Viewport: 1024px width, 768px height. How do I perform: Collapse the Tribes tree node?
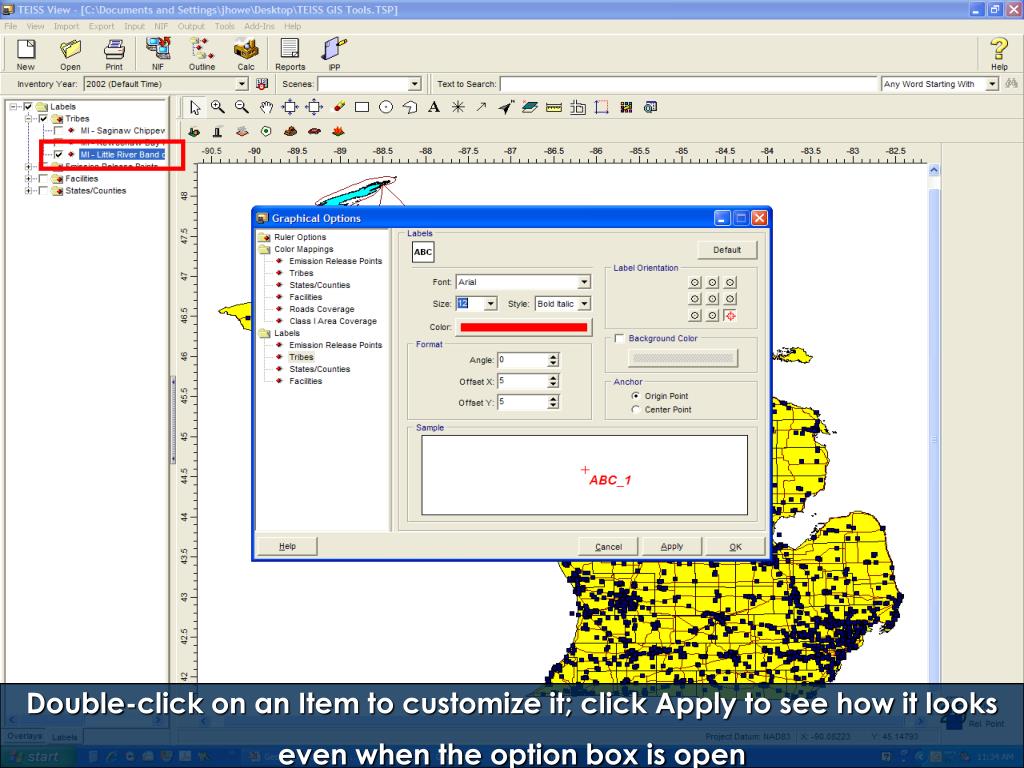(x=28, y=119)
